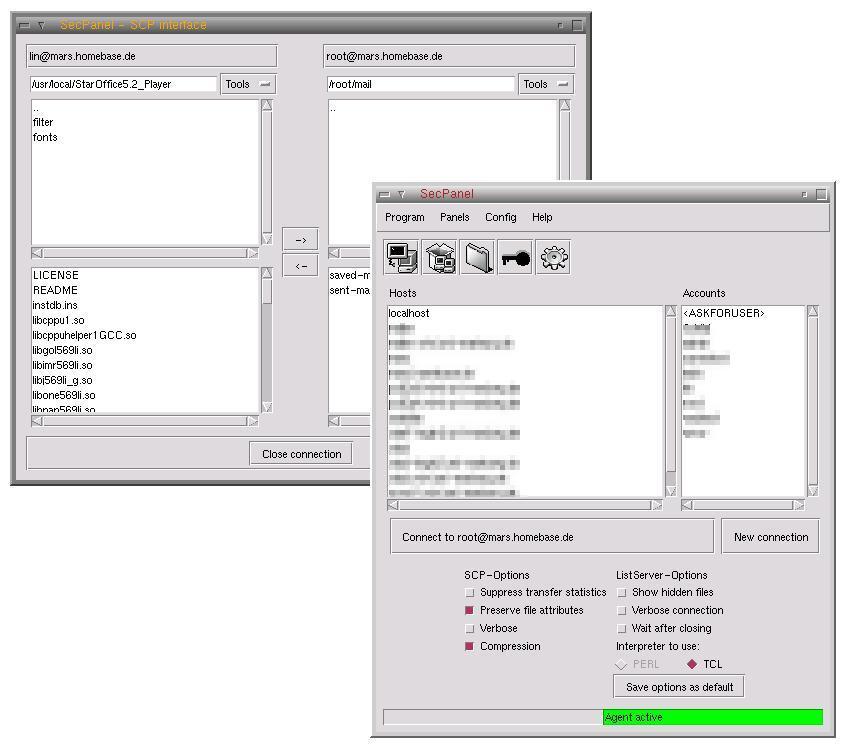Click Connect to root@mars.homebase.de button
Screen dimensions: 846x746
click(552, 537)
